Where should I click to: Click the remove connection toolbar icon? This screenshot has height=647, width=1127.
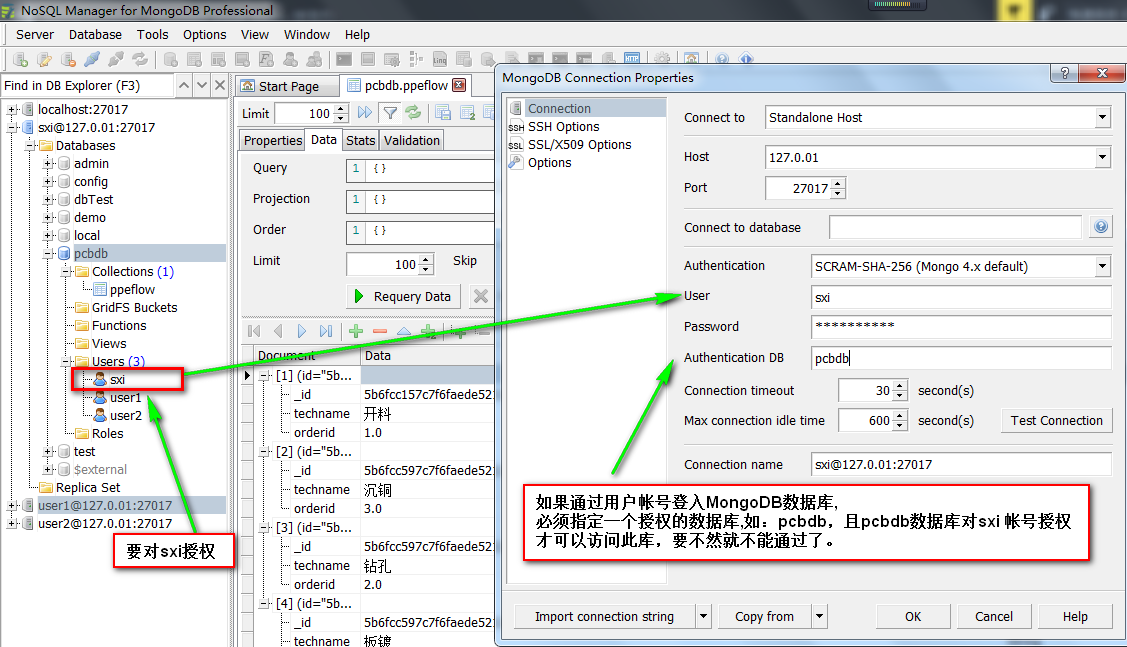pyautogui.click(x=68, y=60)
